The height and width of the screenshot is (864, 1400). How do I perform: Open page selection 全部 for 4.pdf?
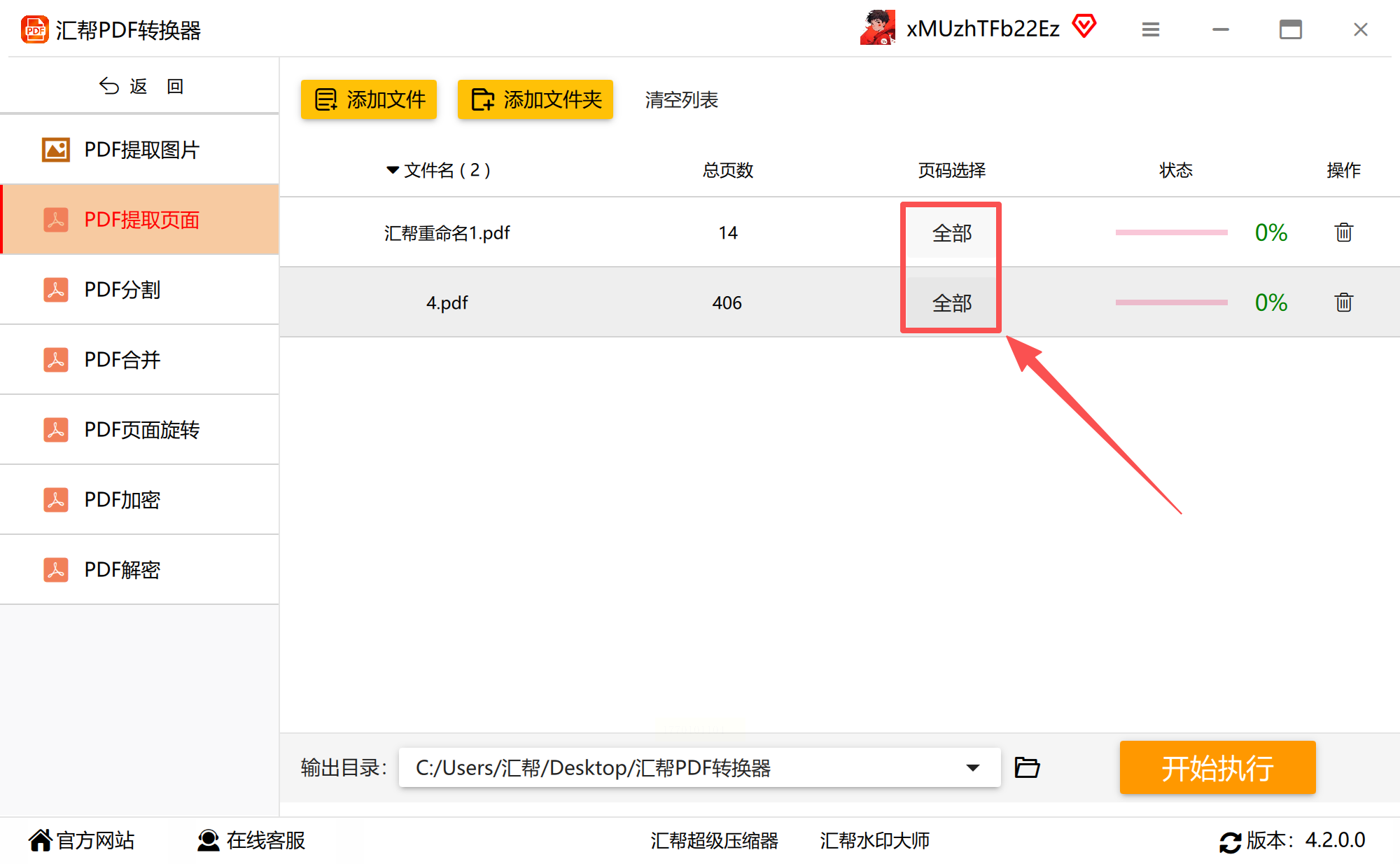[x=951, y=303]
